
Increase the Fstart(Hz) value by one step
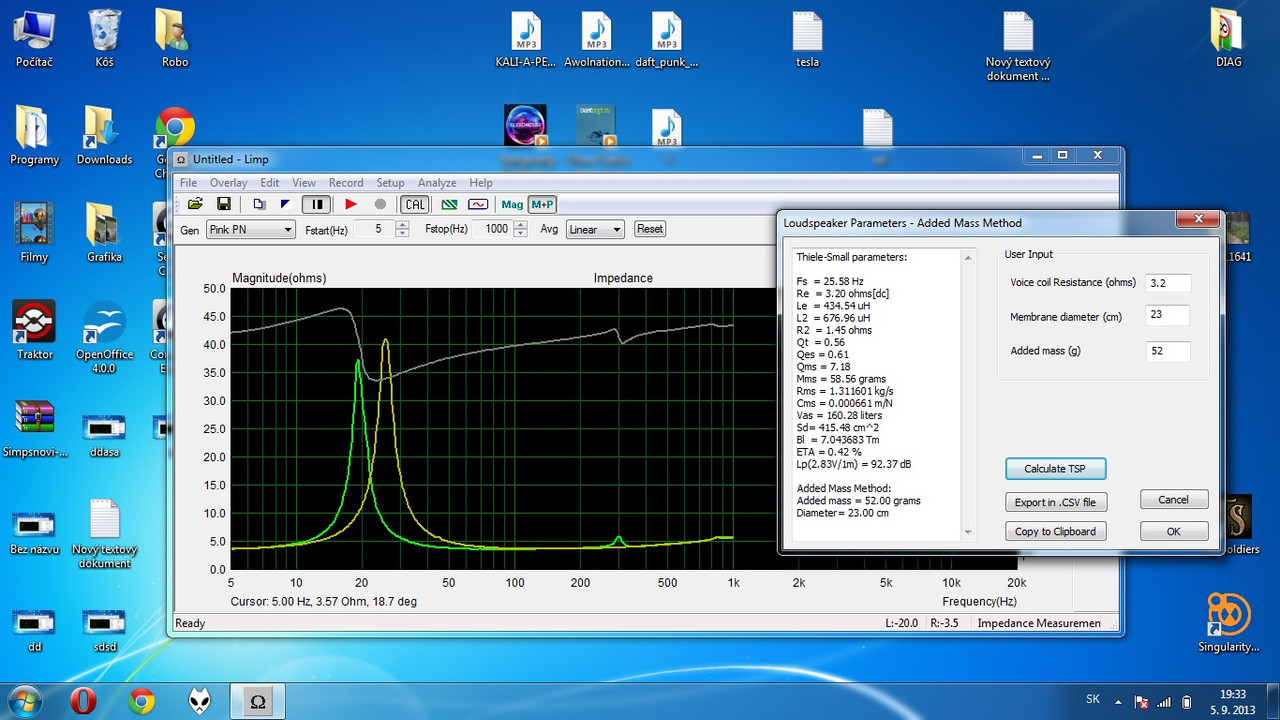[x=402, y=225]
